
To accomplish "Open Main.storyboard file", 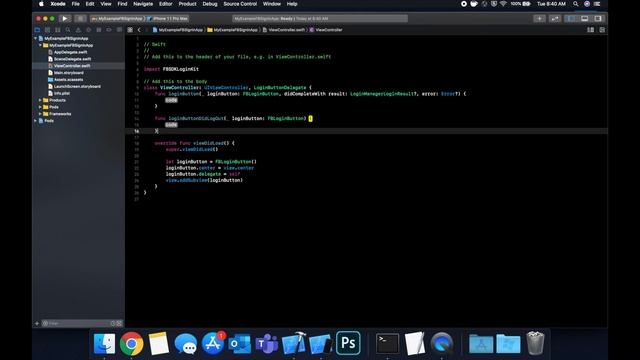I will tap(68, 73).
